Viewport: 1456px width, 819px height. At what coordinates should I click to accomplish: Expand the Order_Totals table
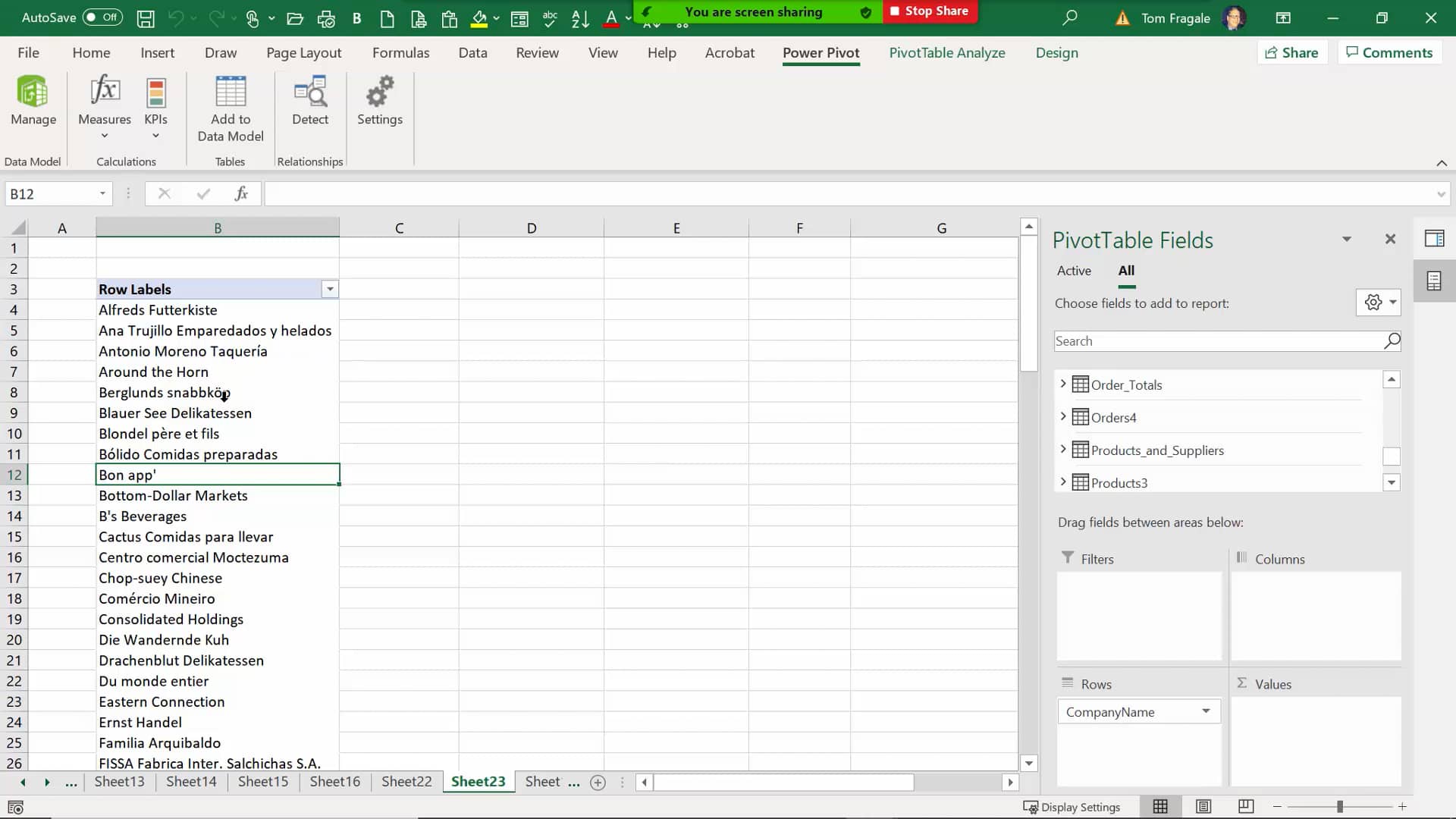coord(1063,384)
